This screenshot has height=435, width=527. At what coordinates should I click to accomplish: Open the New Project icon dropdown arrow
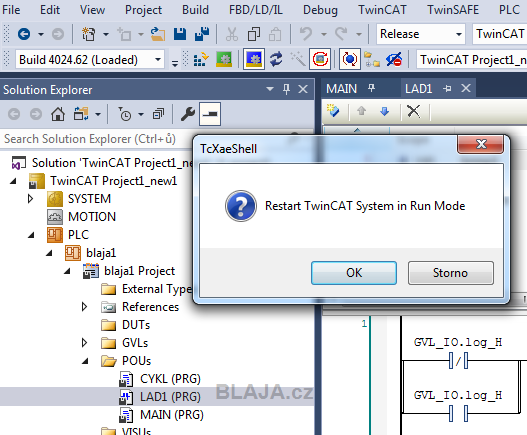106,34
